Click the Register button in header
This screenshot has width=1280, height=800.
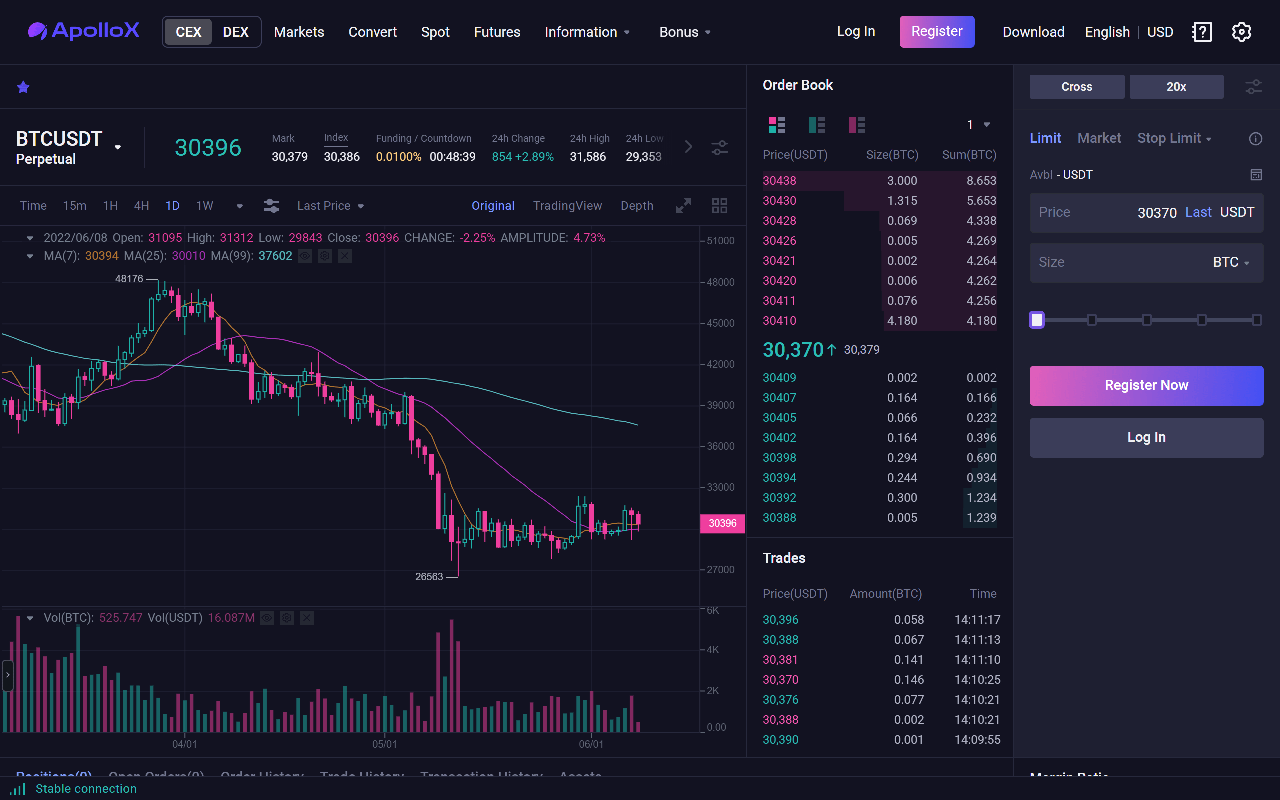point(937,32)
